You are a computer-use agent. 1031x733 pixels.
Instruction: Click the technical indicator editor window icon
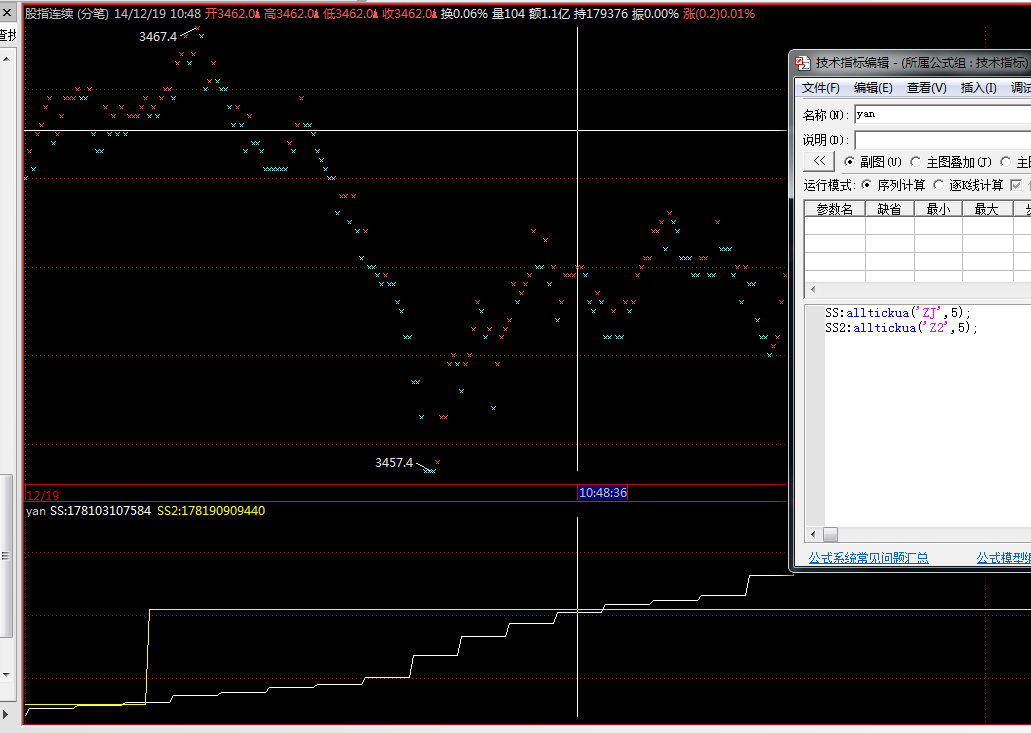coord(802,63)
